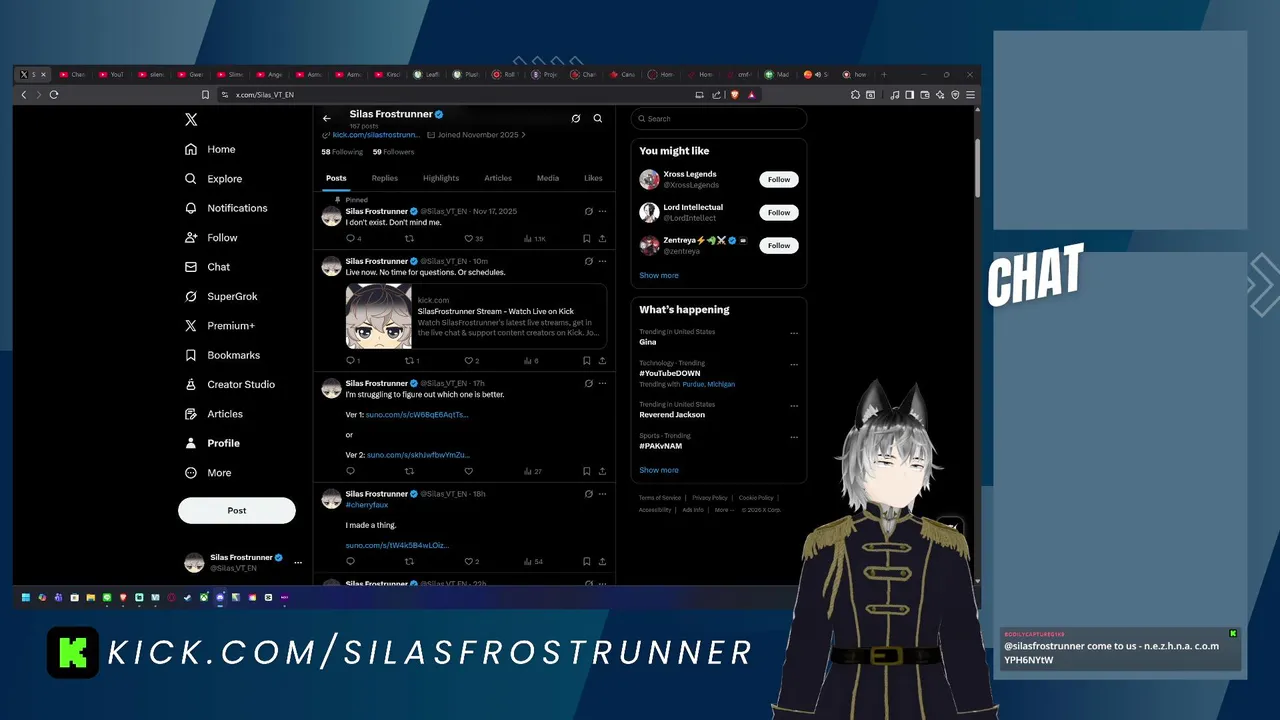Open more options on 'Live now' post
The image size is (1280, 720).
point(602,261)
